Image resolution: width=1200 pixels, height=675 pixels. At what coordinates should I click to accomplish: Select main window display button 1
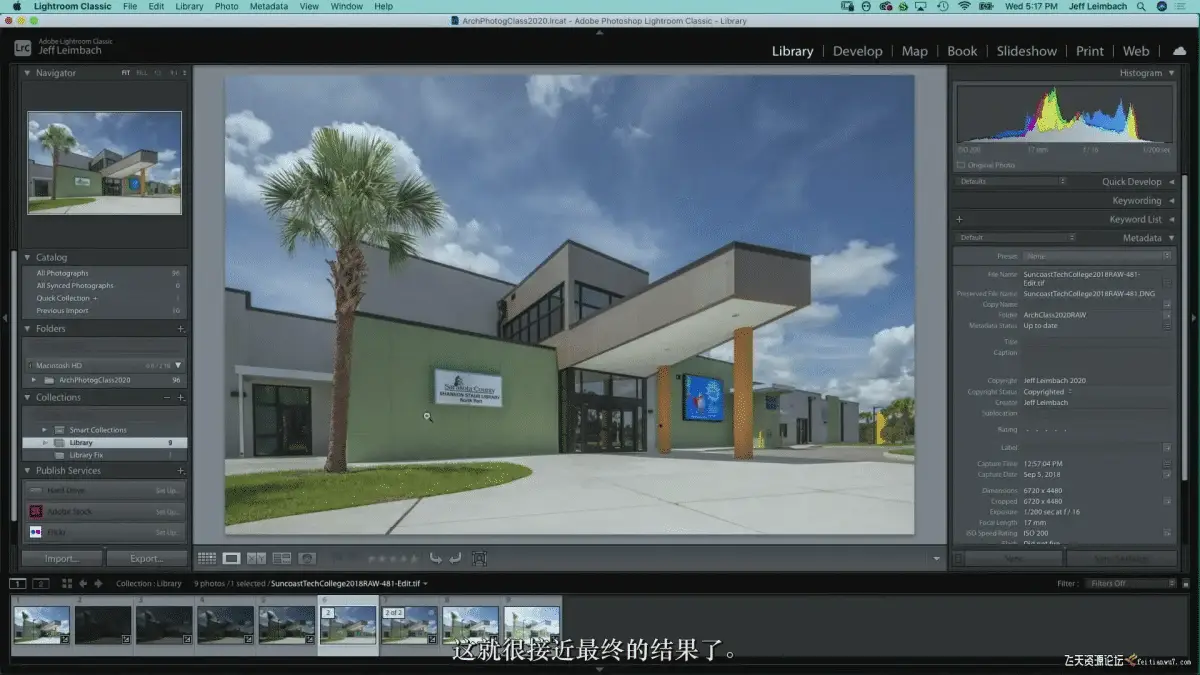point(18,583)
